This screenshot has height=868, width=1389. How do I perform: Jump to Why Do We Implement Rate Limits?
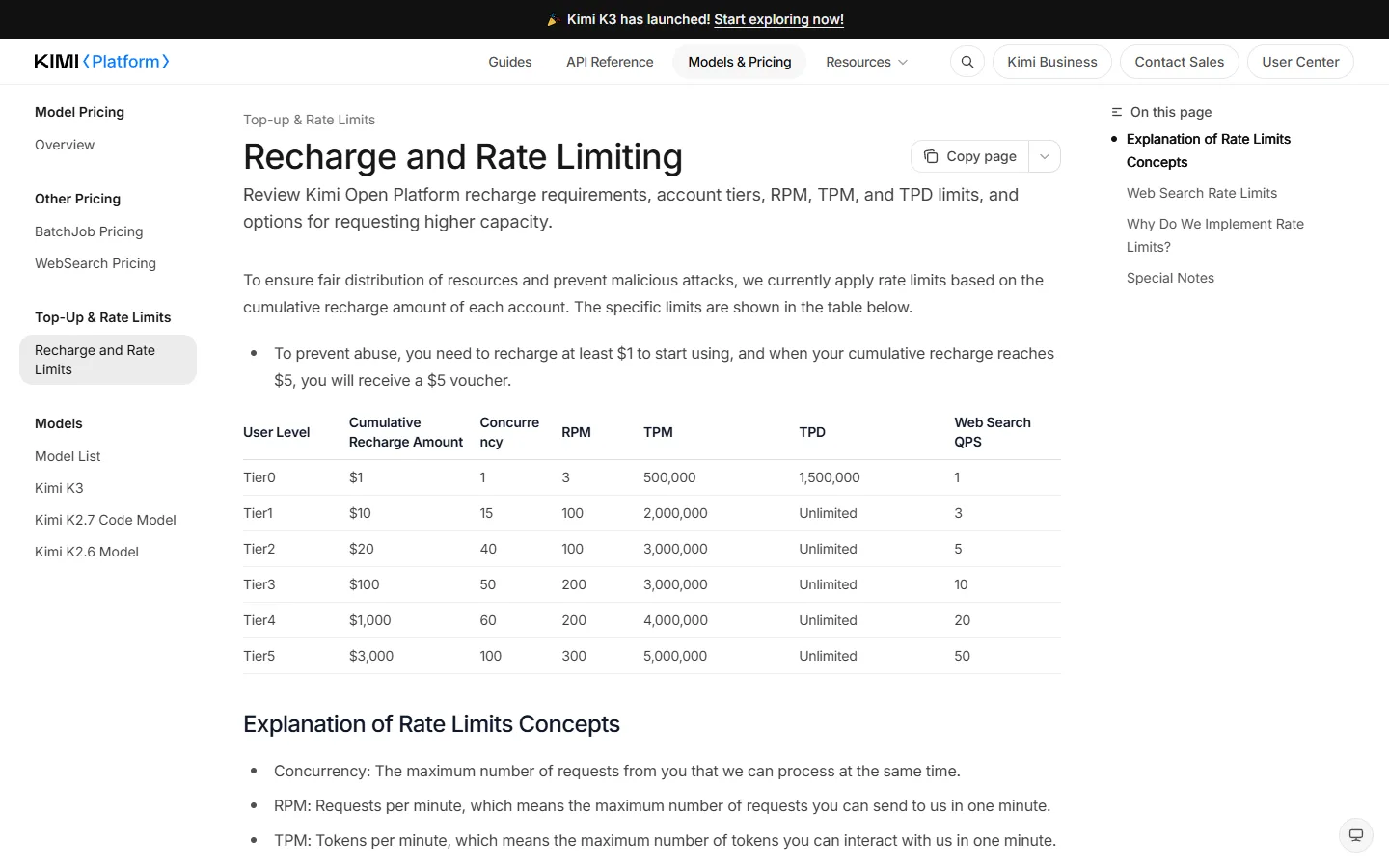1215,235
